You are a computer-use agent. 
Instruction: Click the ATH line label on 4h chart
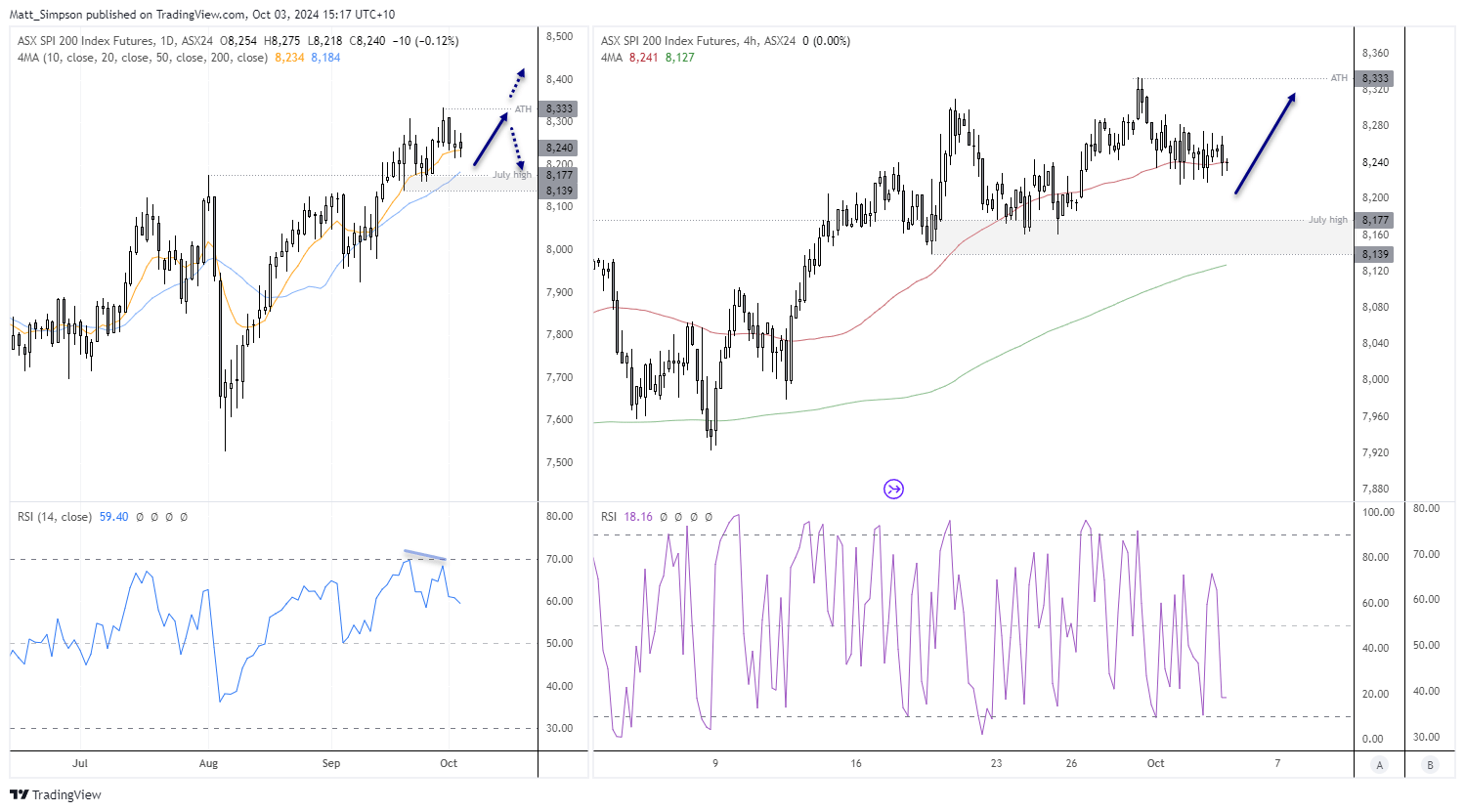(1339, 78)
